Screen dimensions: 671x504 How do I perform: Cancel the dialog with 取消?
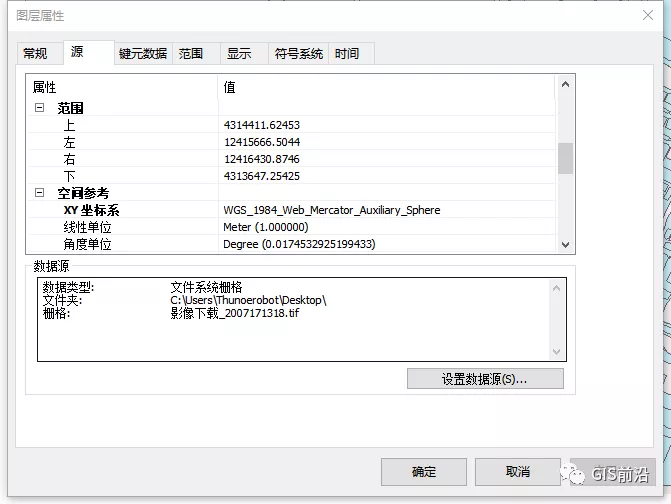click(518, 472)
